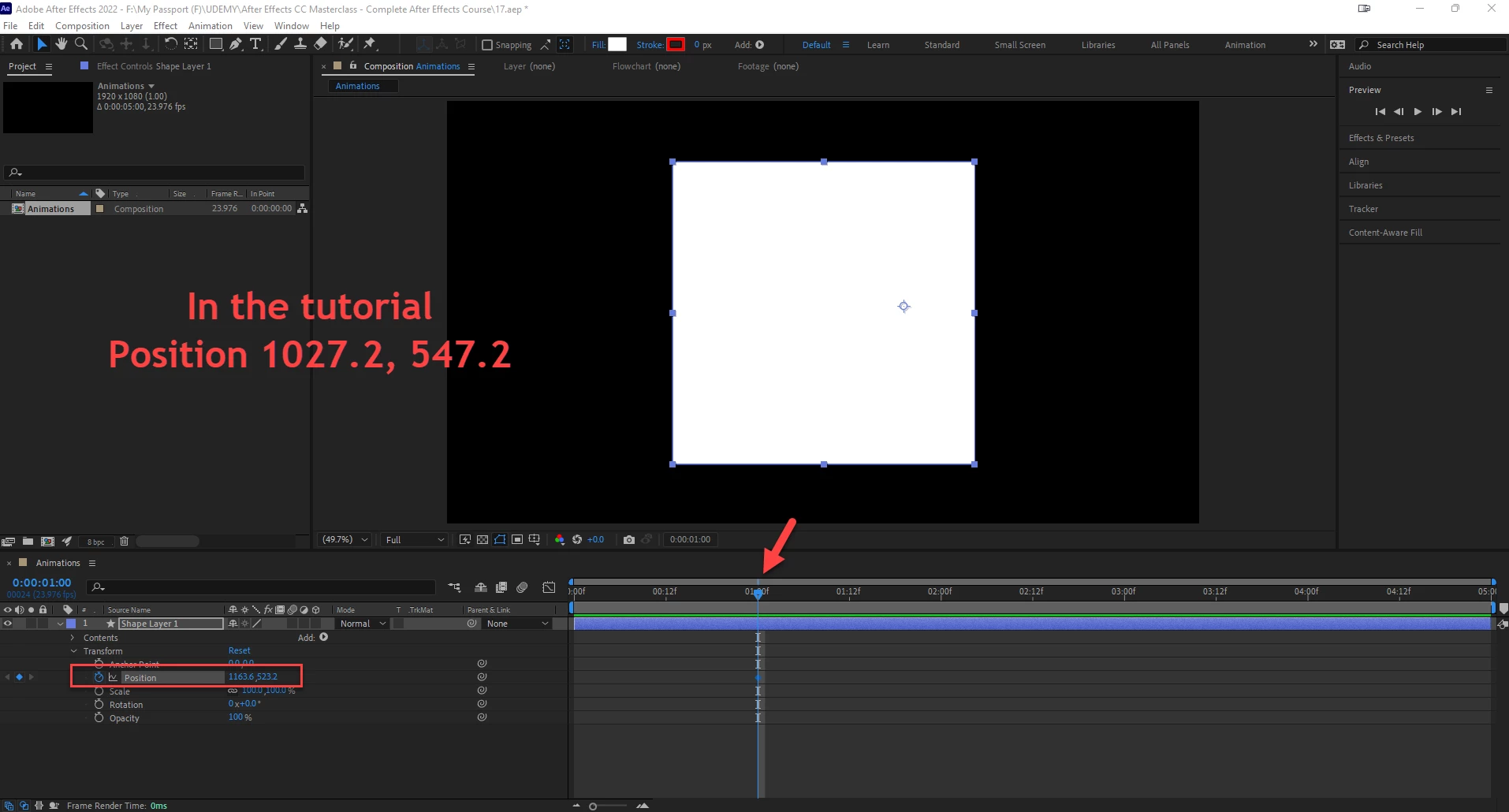Viewport: 1509px width, 812px height.
Task: Click Reset for Transform
Action: [240, 651]
